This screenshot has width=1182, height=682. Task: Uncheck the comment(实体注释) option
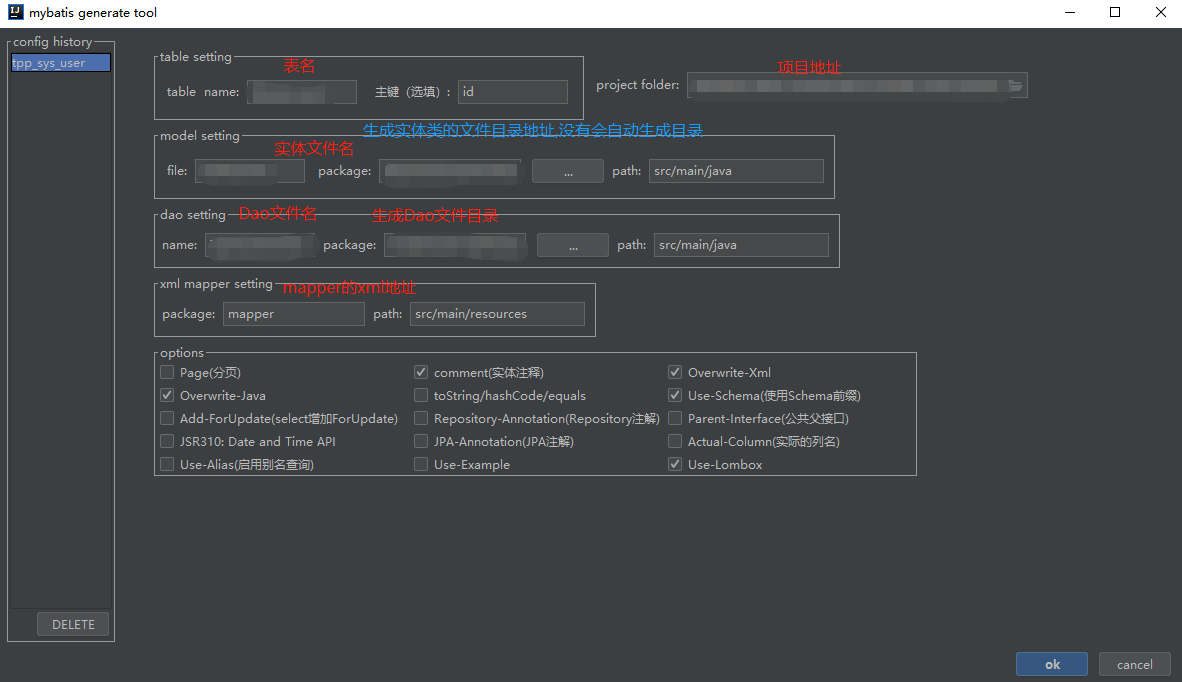421,372
